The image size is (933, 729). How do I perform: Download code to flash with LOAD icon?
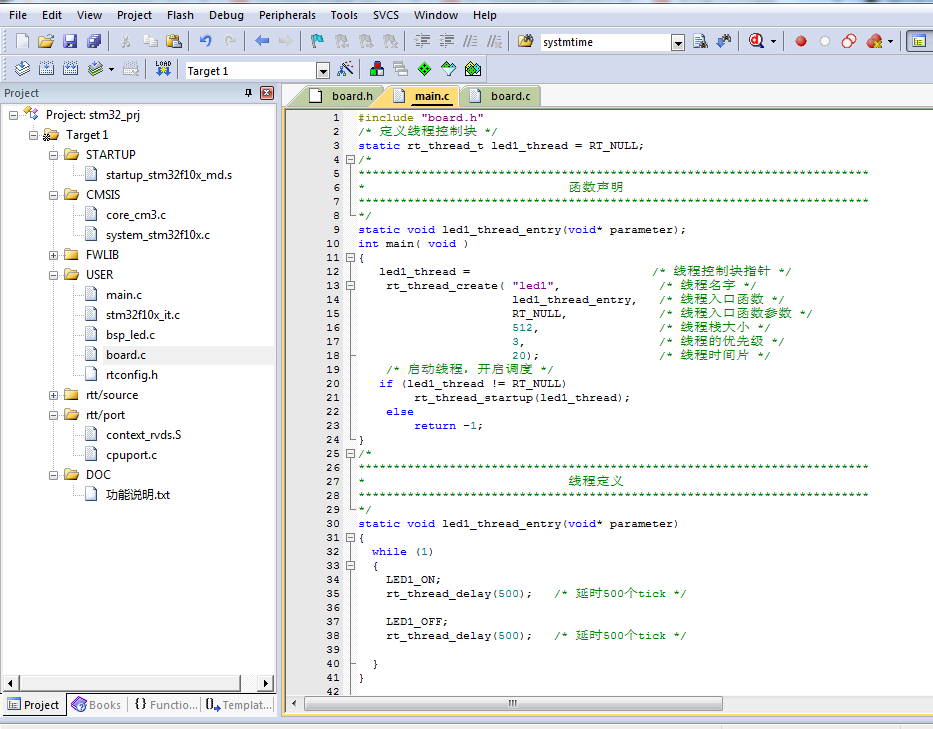click(163, 69)
